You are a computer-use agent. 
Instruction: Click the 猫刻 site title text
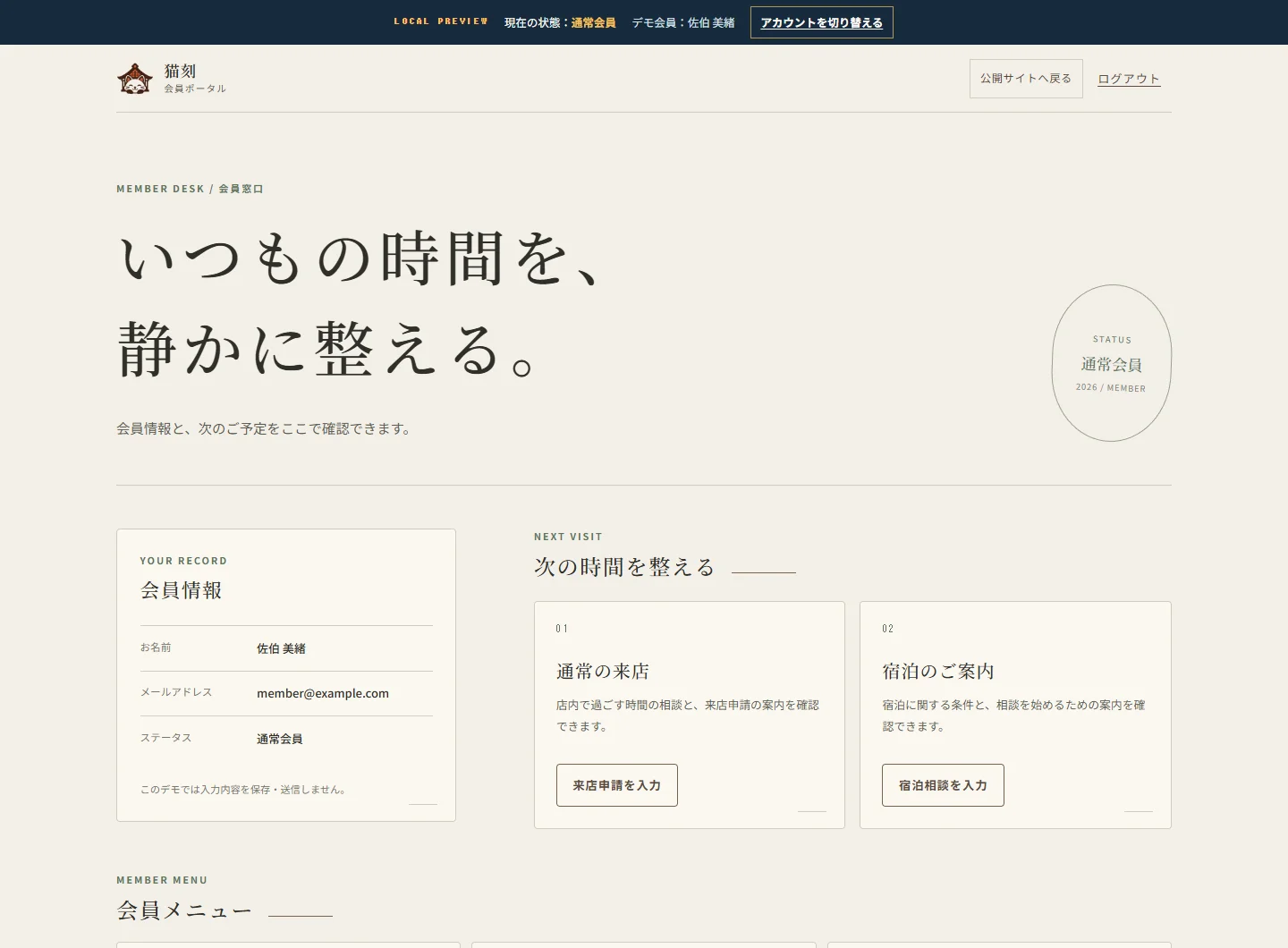pos(180,71)
